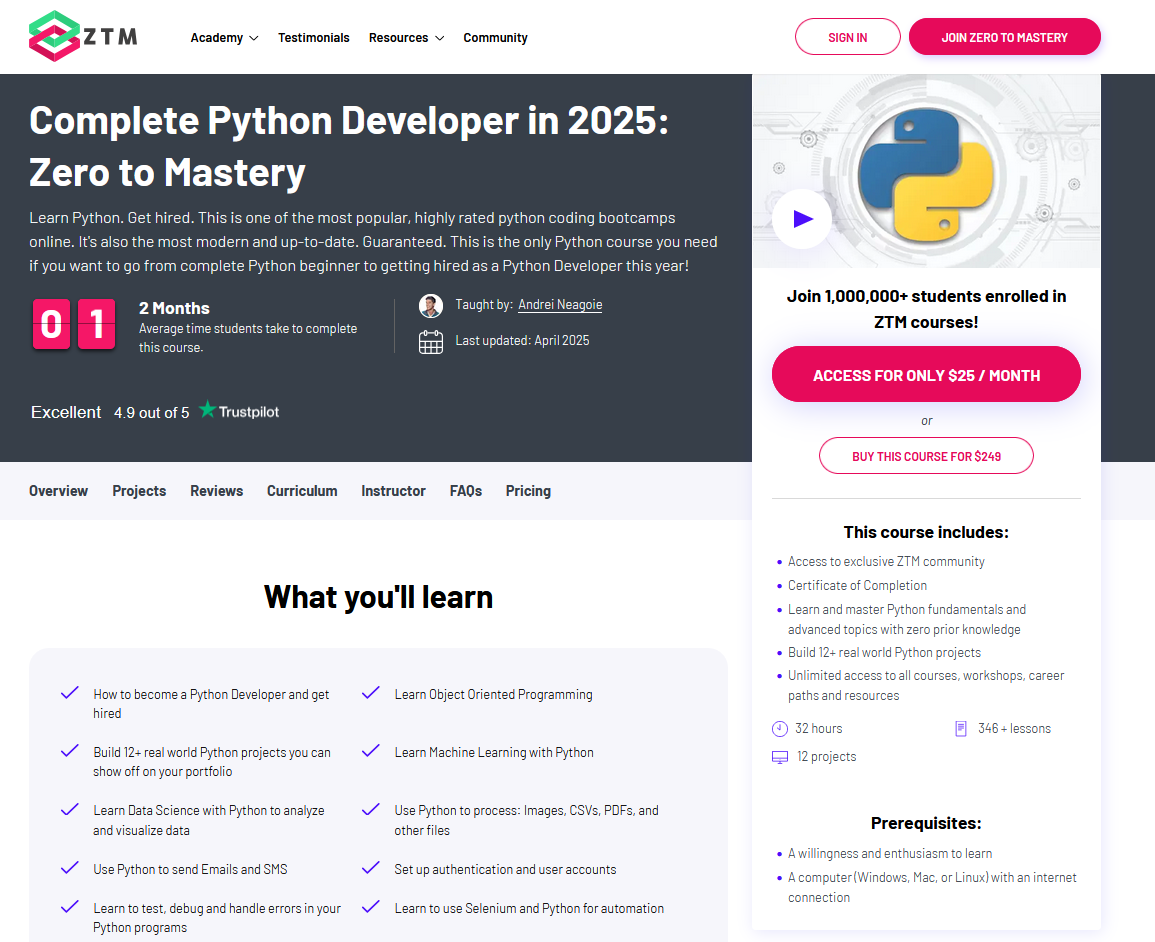Click the clock icon next to 32 hours
This screenshot has height=942, width=1155.
[x=779, y=729]
